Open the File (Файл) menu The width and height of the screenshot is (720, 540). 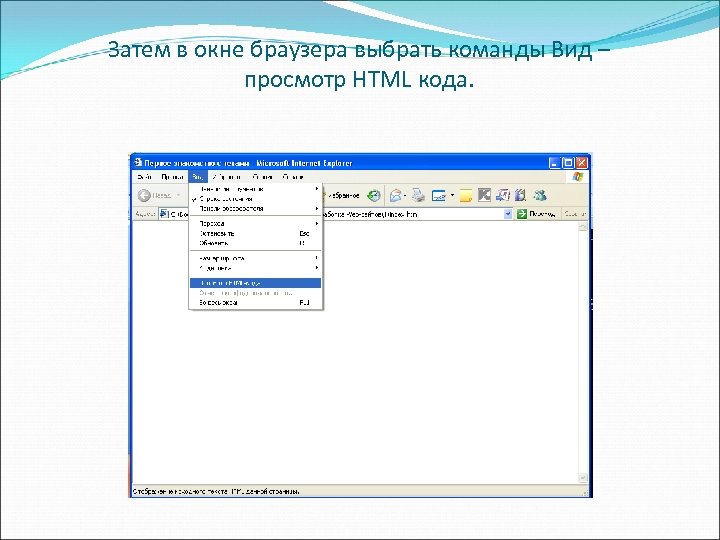pyautogui.click(x=145, y=177)
